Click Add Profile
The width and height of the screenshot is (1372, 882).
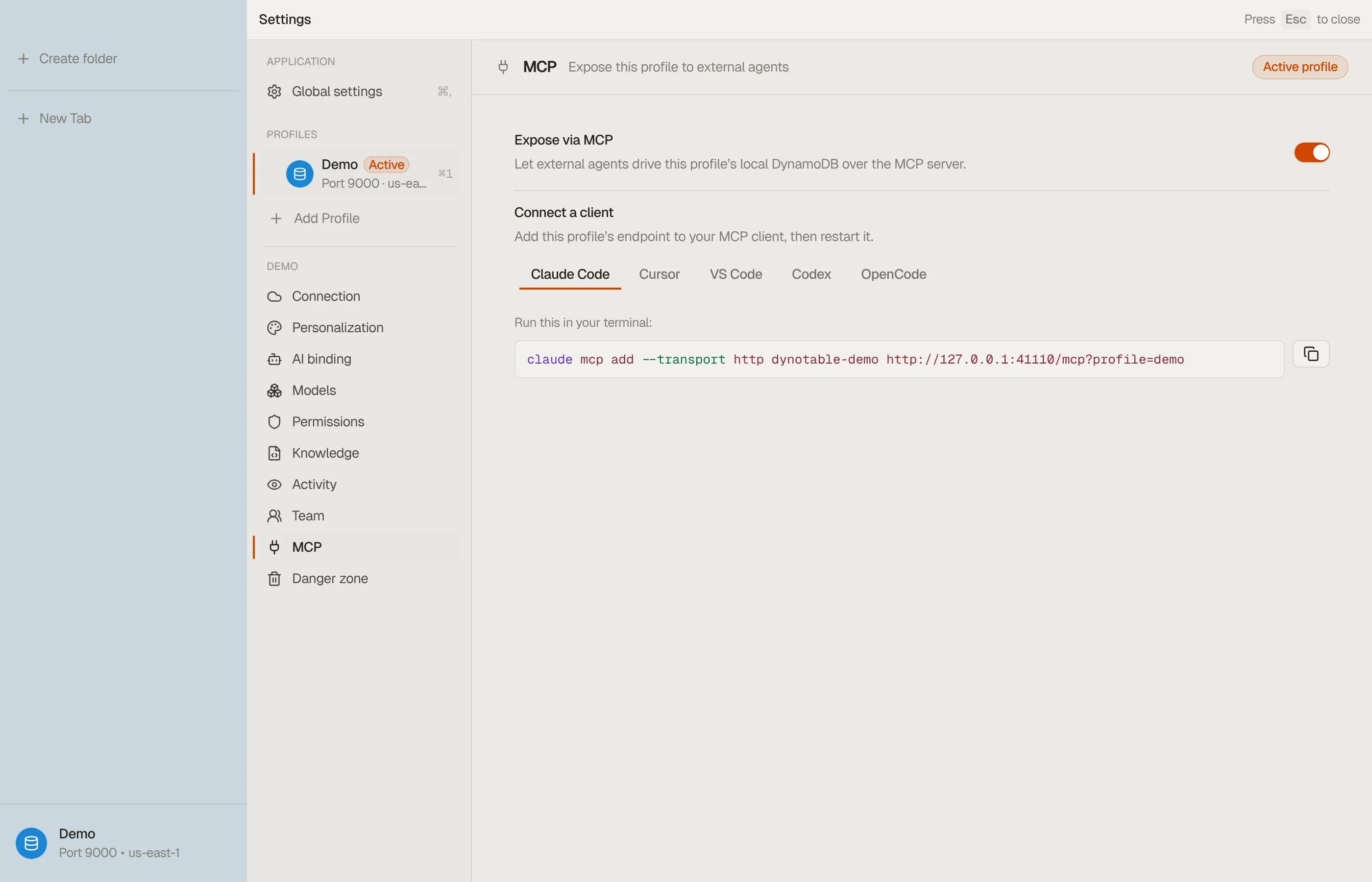coord(359,218)
